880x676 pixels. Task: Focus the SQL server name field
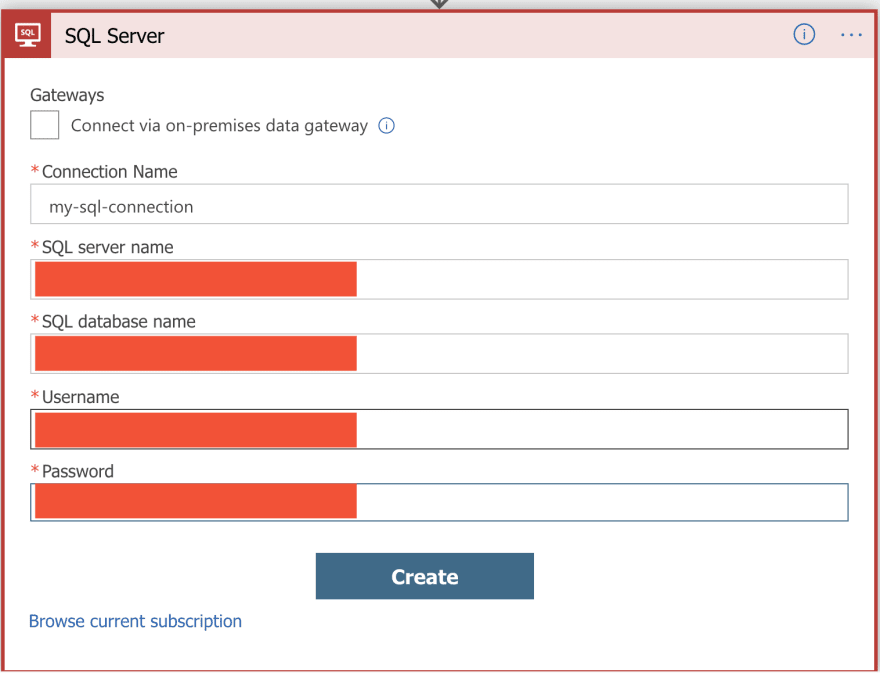tap(439, 279)
